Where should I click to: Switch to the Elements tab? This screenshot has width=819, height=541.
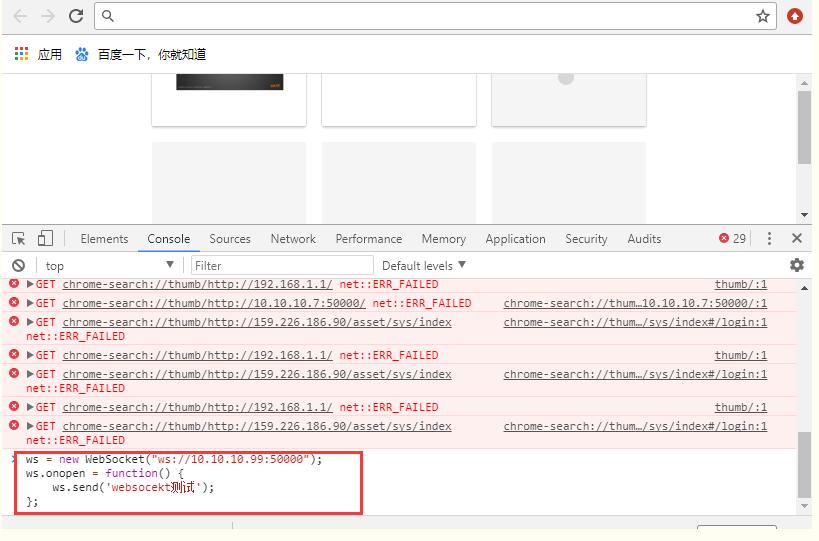[x=104, y=239]
